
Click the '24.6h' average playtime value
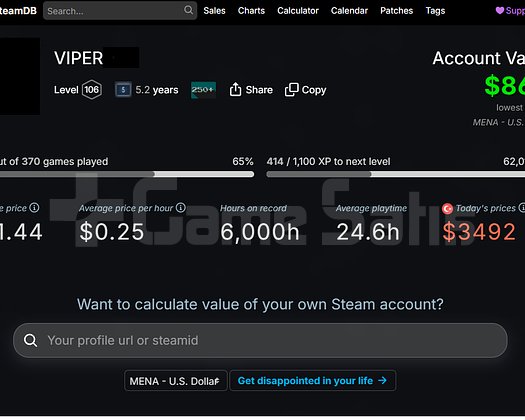pyautogui.click(x=368, y=231)
